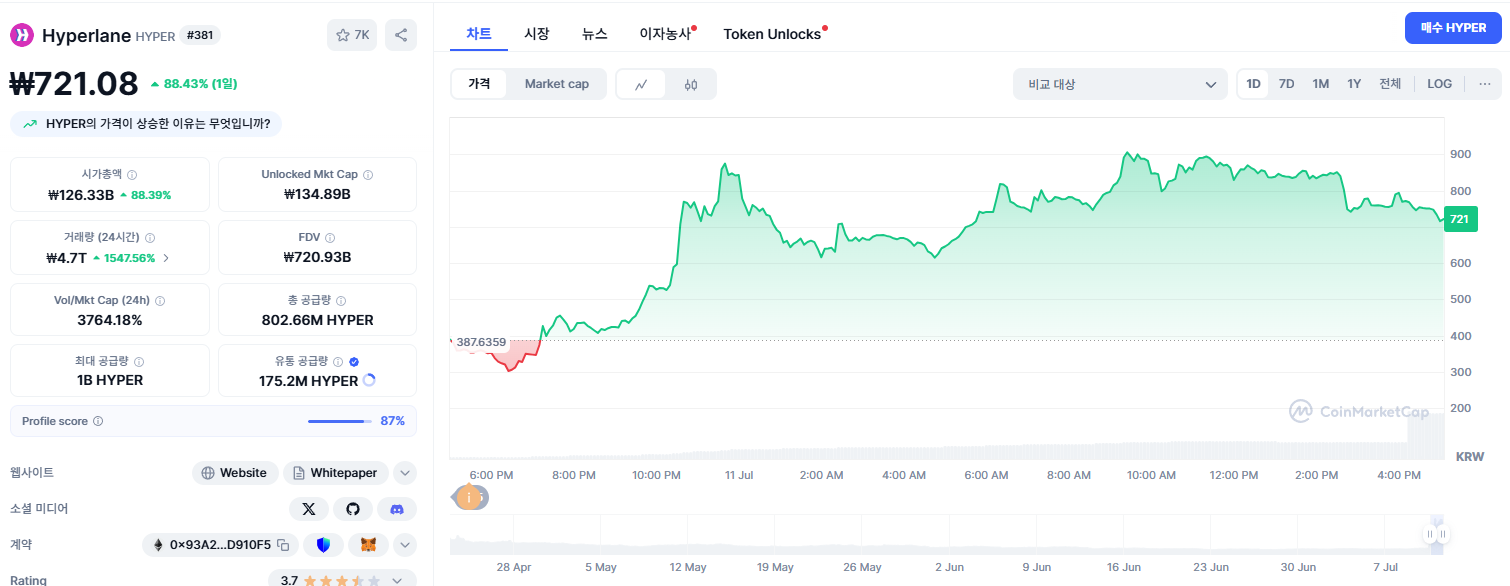Image resolution: width=1510 pixels, height=586 pixels.
Task: Open the Whitepaper link
Action: pos(336,473)
